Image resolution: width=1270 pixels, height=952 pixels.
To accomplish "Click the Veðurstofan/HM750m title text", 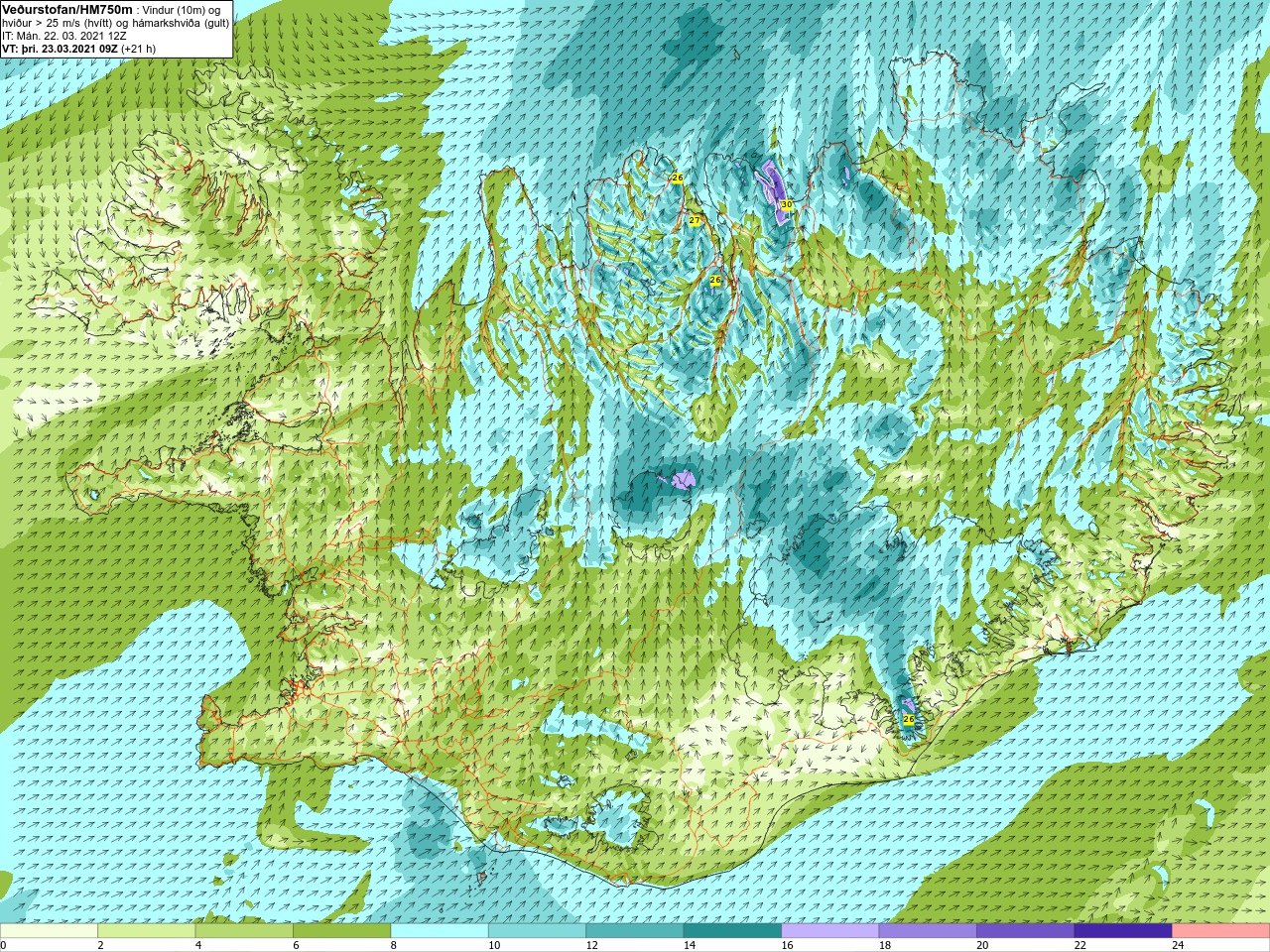I will 67,9.
